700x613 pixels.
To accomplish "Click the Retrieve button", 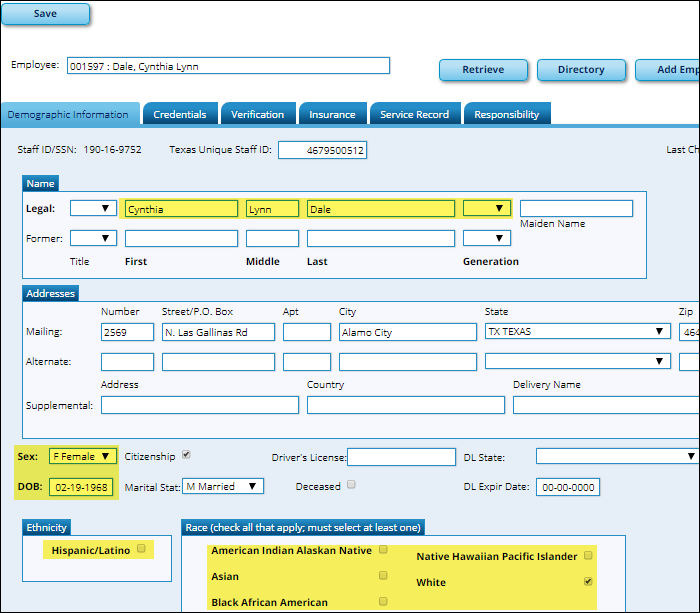I will 483,70.
